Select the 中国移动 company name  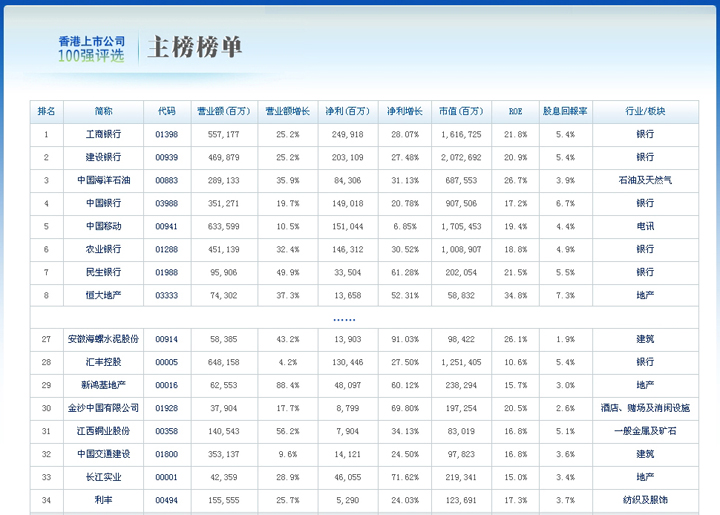click(x=104, y=226)
